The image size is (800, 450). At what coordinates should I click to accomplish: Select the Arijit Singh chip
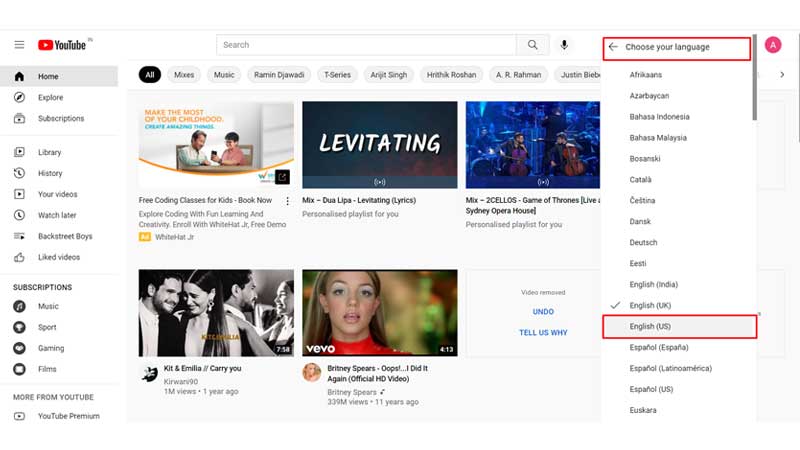(x=389, y=74)
